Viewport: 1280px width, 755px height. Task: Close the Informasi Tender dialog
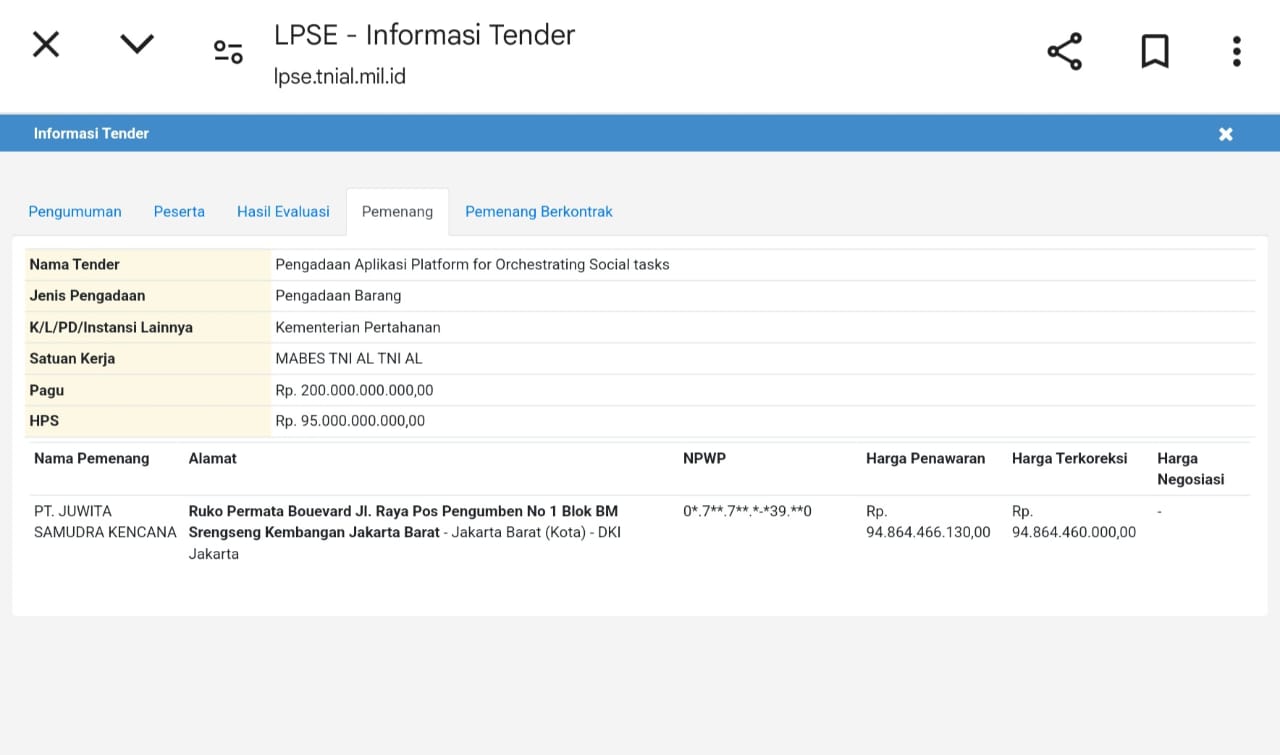click(1226, 134)
